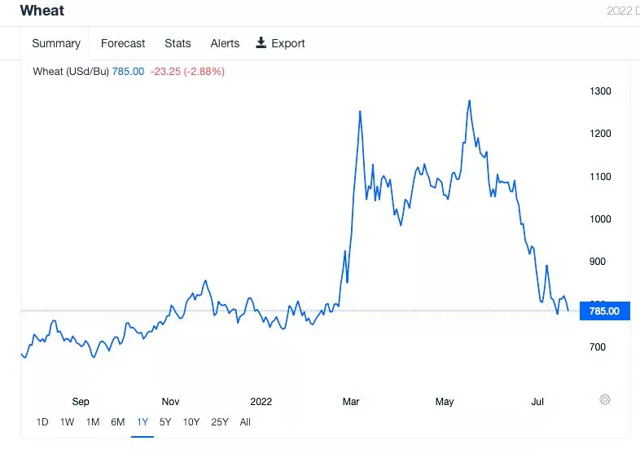Open chart settings gear icon

pos(605,399)
